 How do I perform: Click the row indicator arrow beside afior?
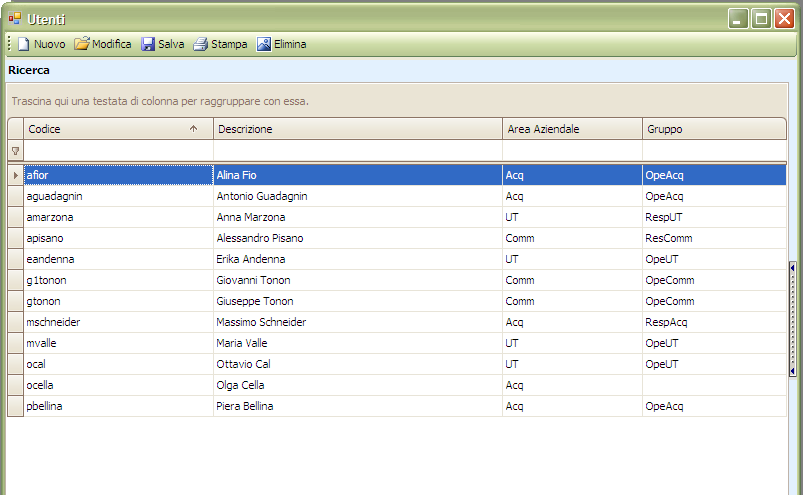pyautogui.click(x=15, y=175)
